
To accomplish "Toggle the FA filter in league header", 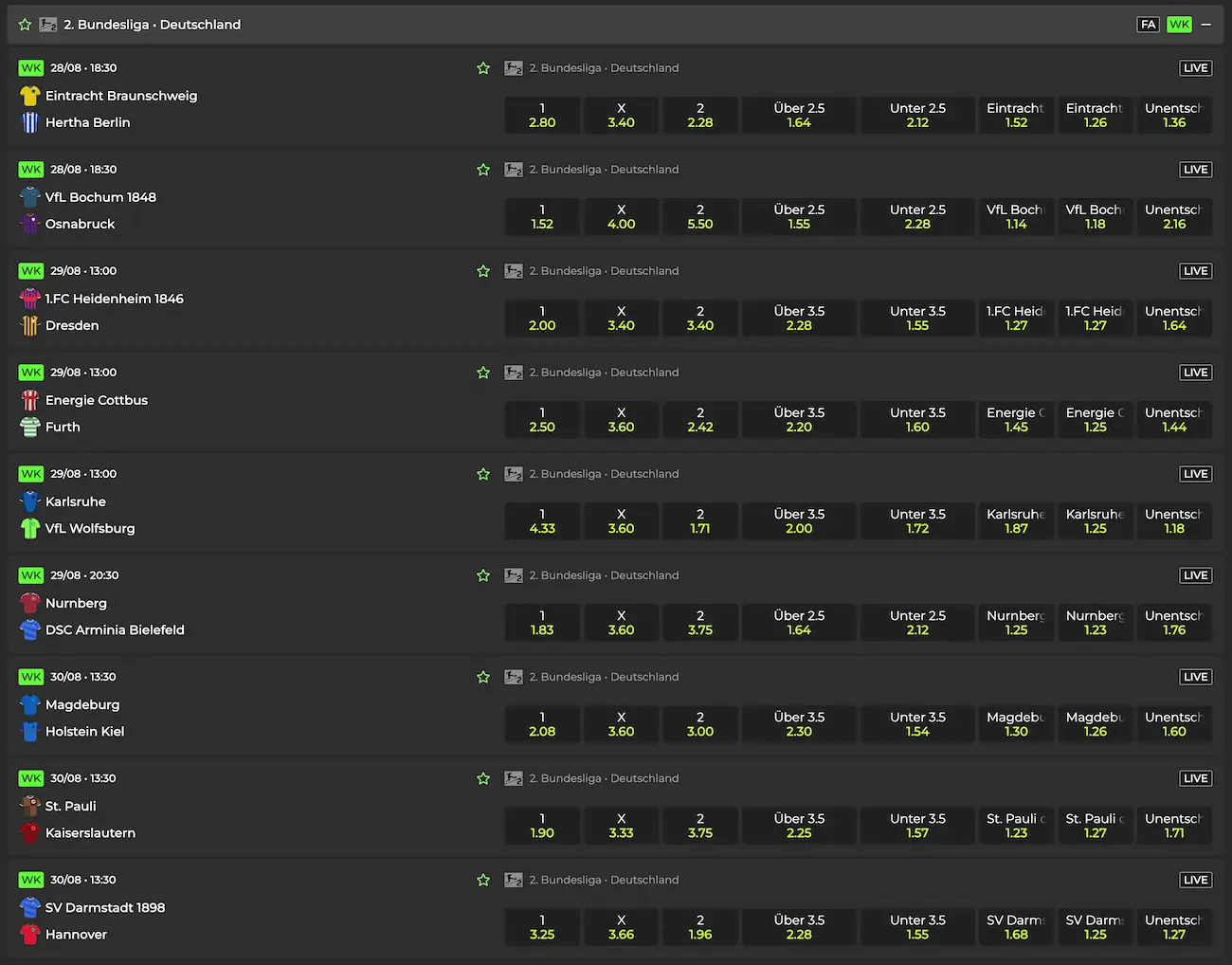I will (1149, 25).
